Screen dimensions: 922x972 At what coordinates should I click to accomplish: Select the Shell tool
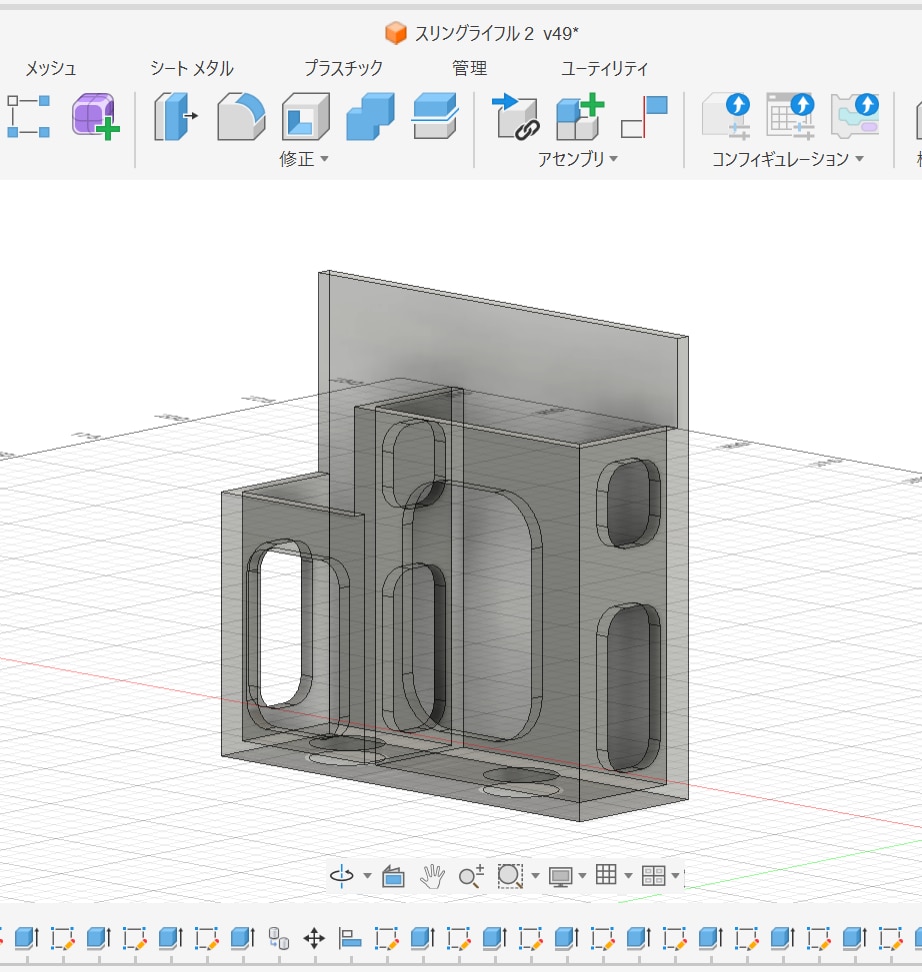point(306,116)
